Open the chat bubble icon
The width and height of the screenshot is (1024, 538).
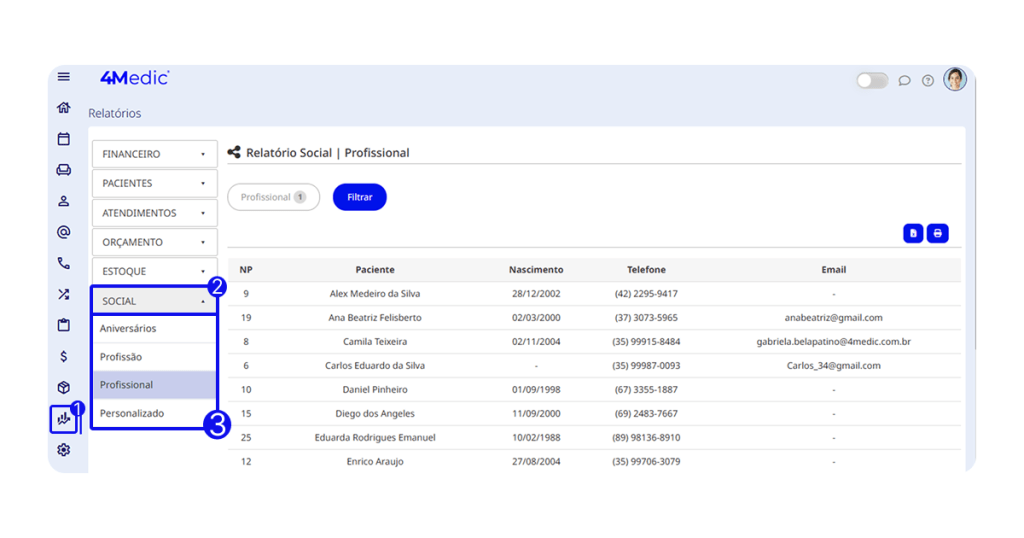(904, 81)
